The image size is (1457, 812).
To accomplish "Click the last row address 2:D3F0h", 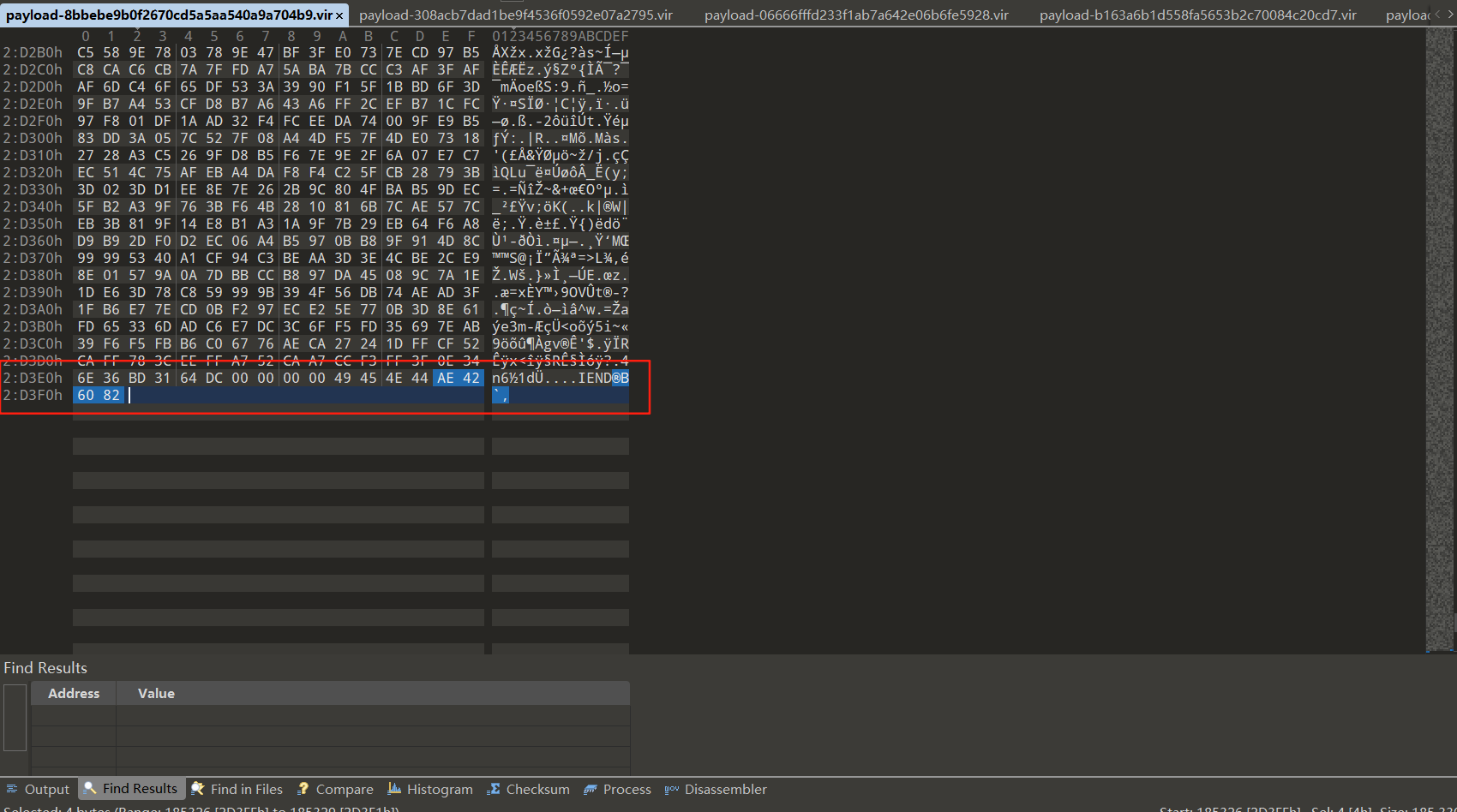I will [x=33, y=395].
